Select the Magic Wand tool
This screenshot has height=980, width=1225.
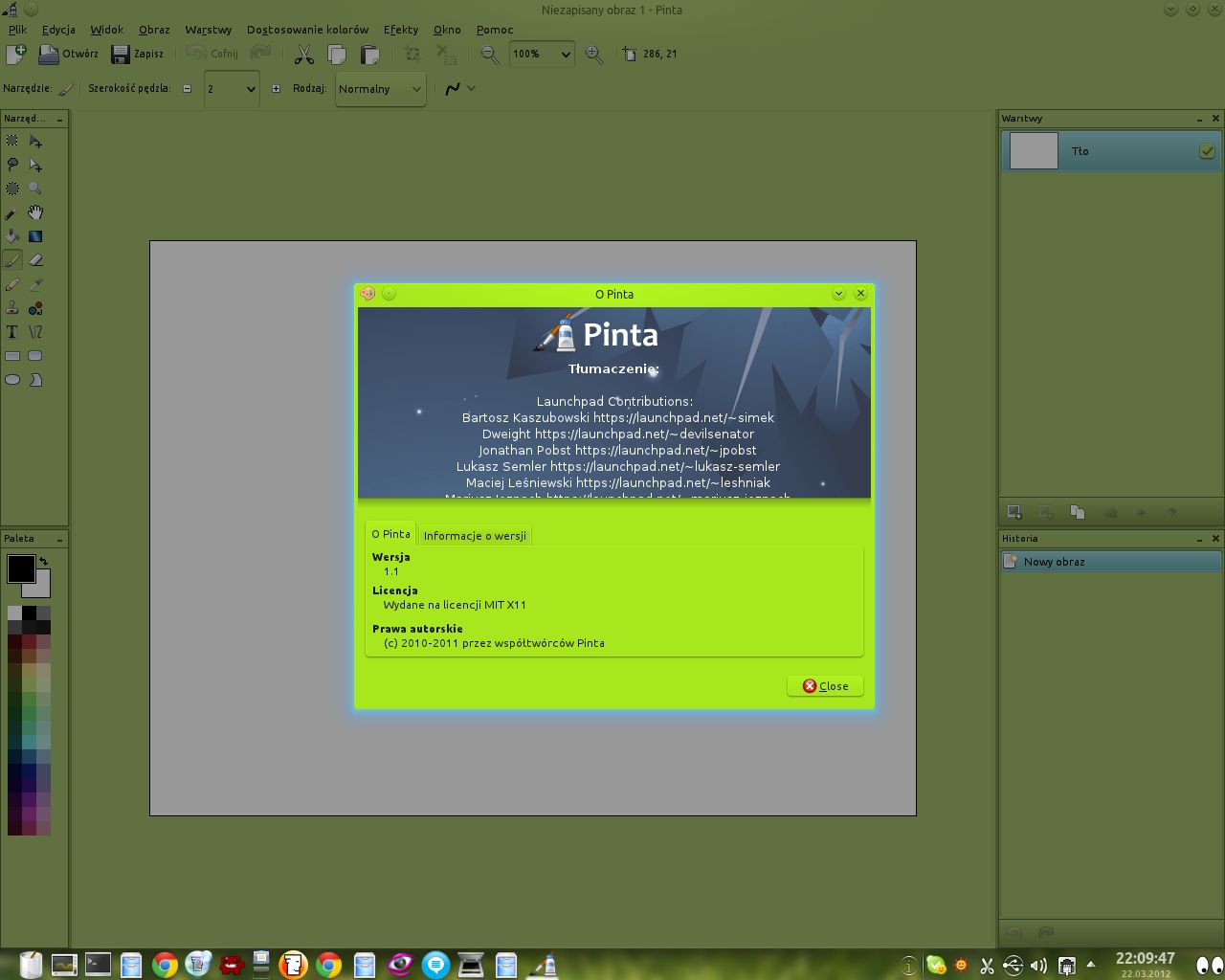tap(12, 212)
